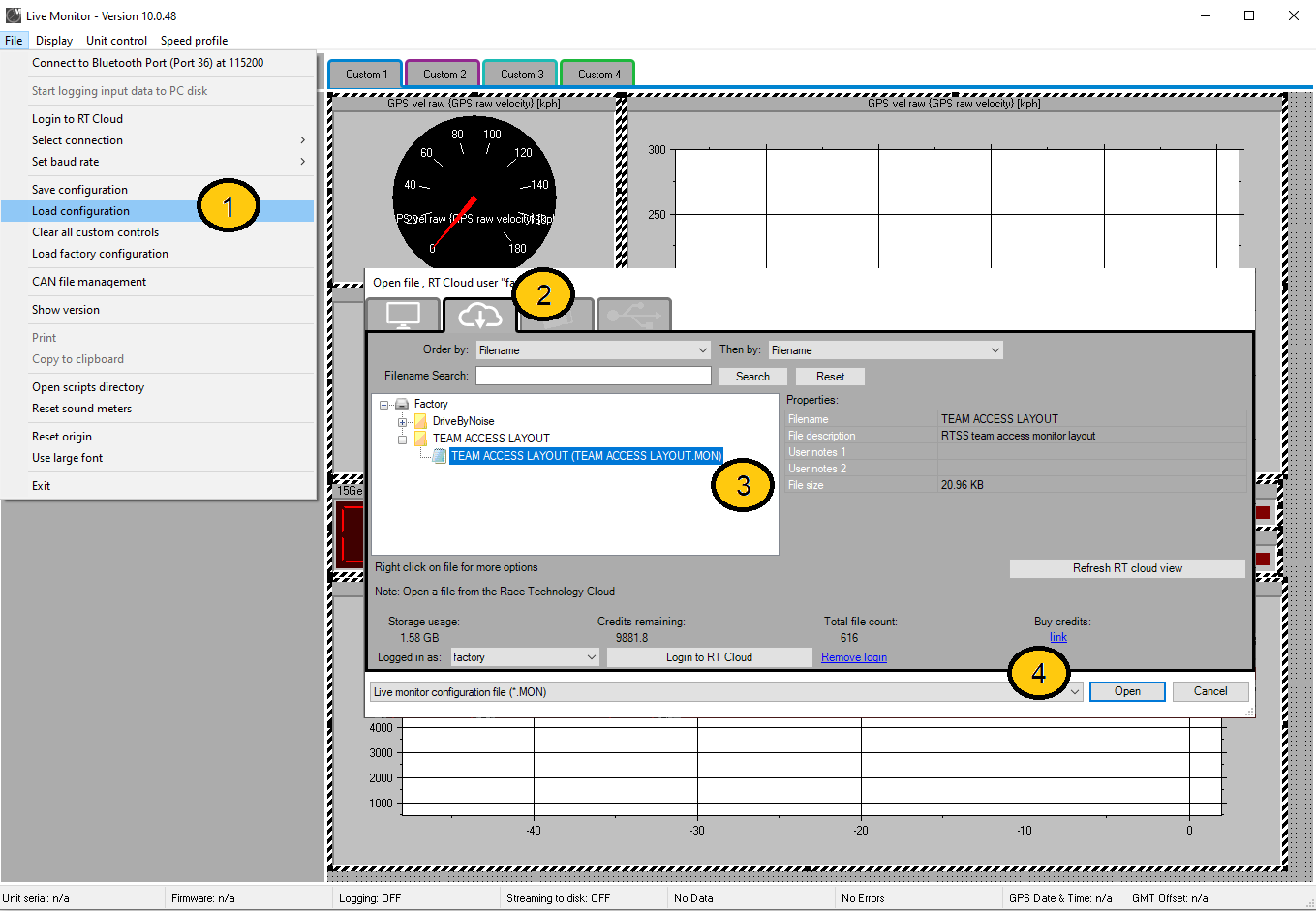Click the TEAM ACCESS LAYOUT.MON file icon

click(x=440, y=456)
